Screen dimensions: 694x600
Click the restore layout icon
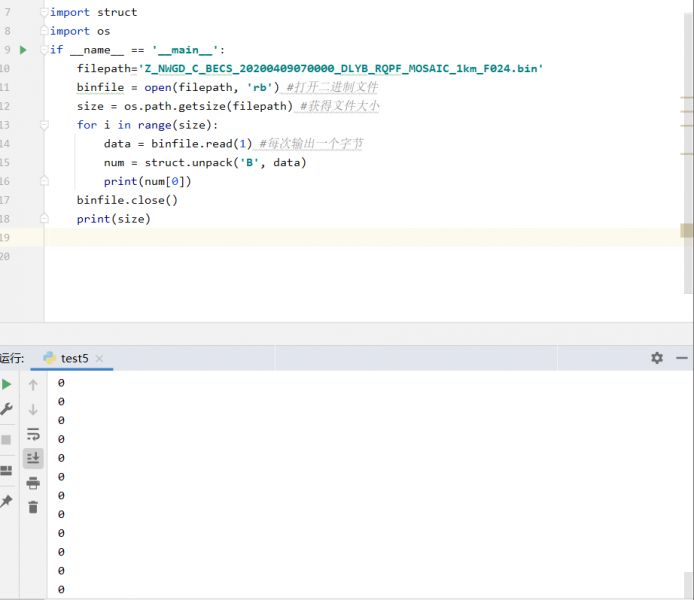(7, 470)
